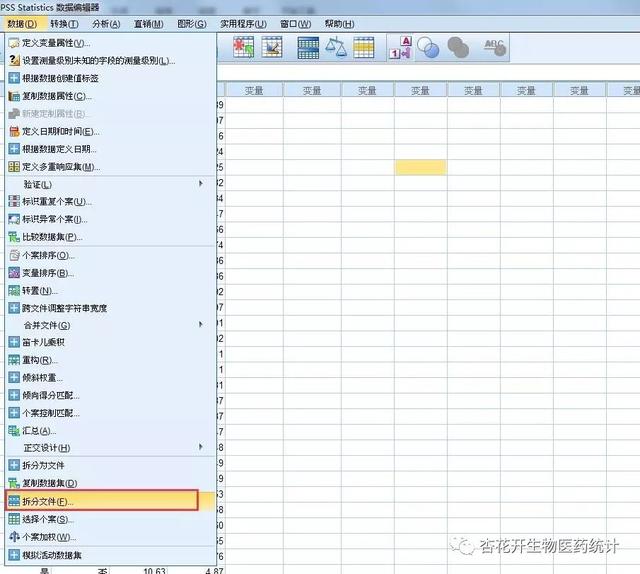Screen dimensions: 640x574
Task: Open the 窗口(W) menu
Action: coord(296,24)
